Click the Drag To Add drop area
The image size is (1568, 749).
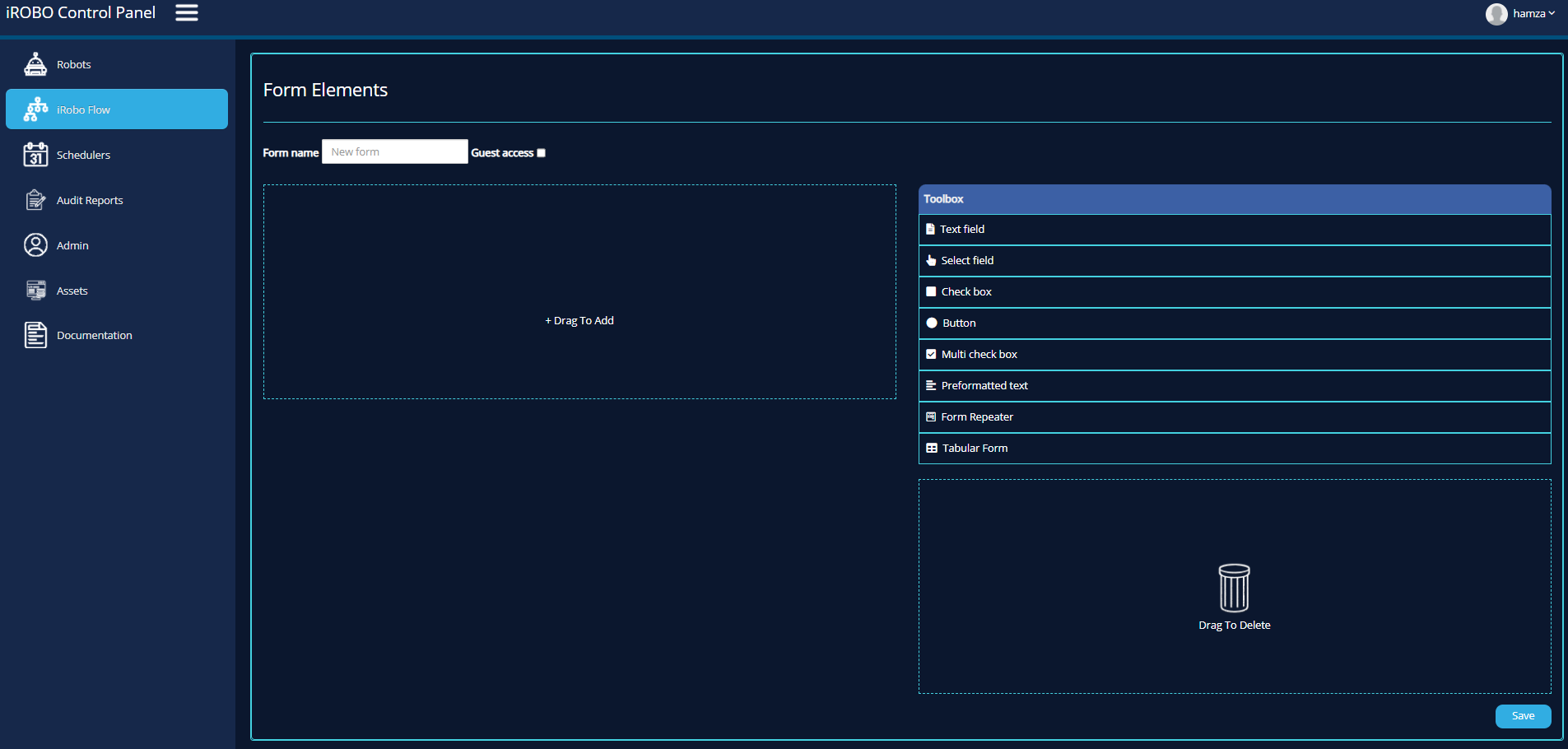(579, 320)
